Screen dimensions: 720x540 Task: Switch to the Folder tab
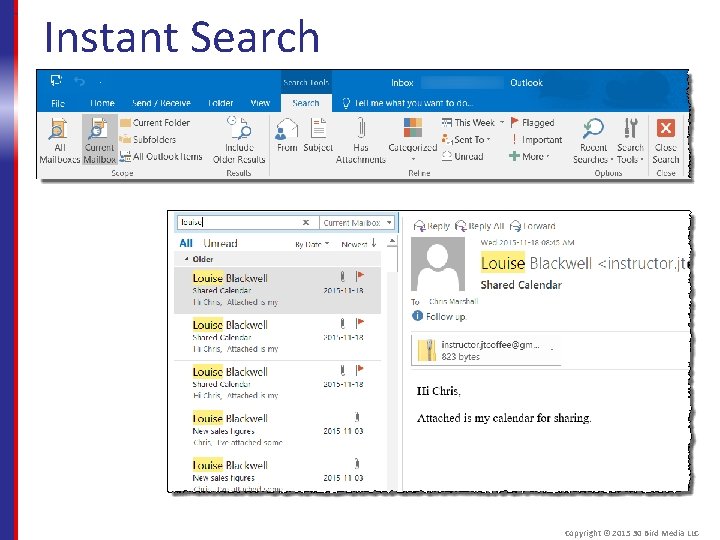click(220, 103)
